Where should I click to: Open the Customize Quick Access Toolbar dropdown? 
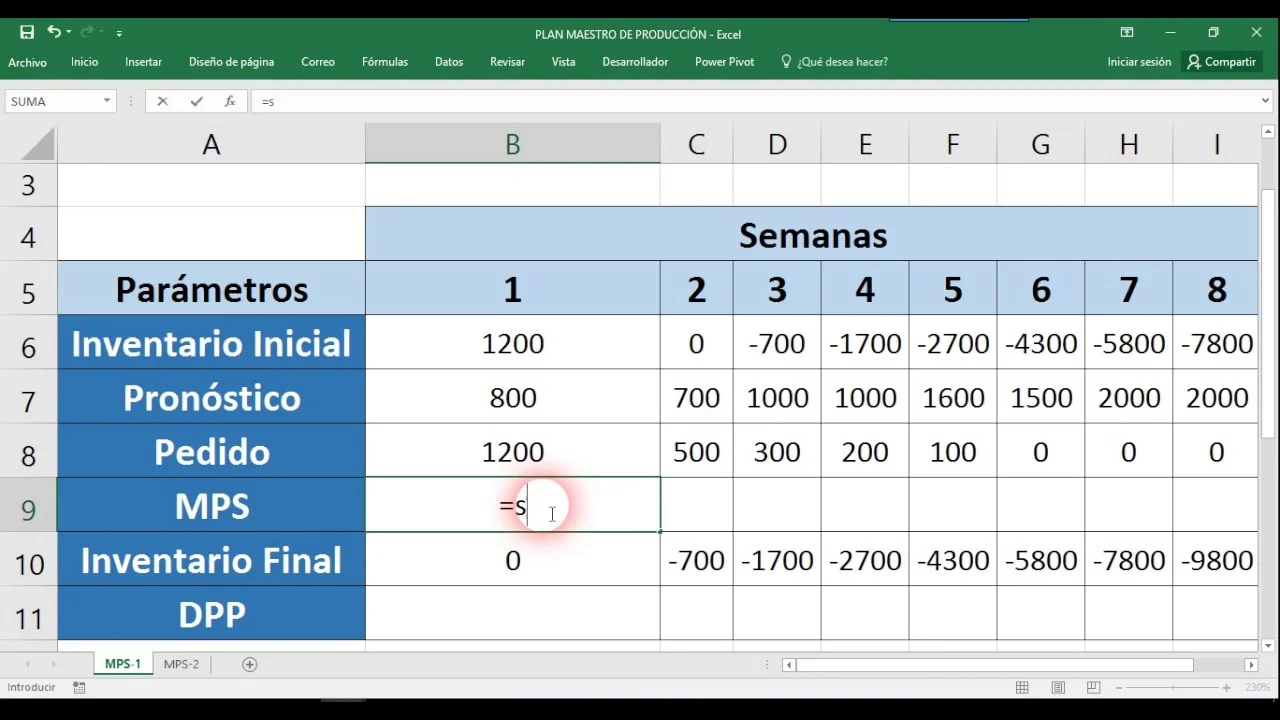[x=118, y=33]
